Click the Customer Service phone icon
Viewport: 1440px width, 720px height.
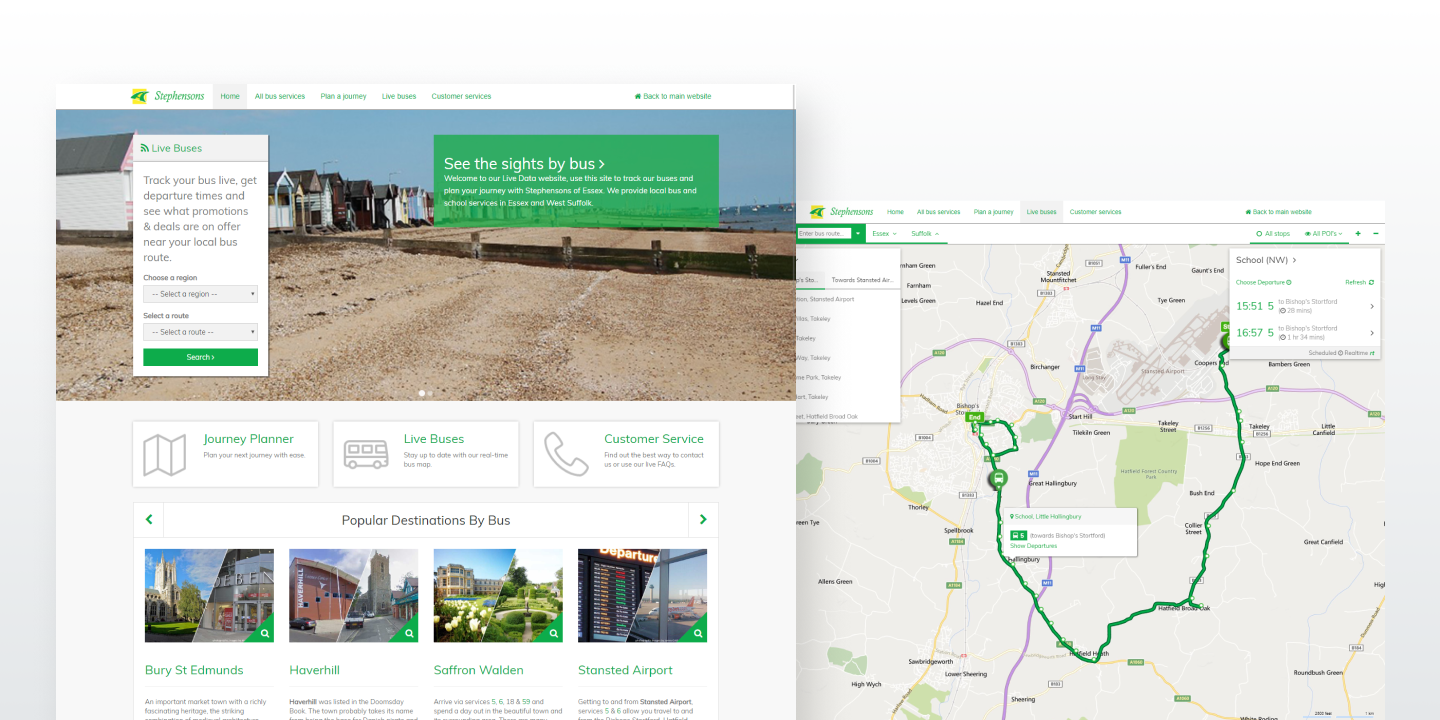click(x=566, y=454)
